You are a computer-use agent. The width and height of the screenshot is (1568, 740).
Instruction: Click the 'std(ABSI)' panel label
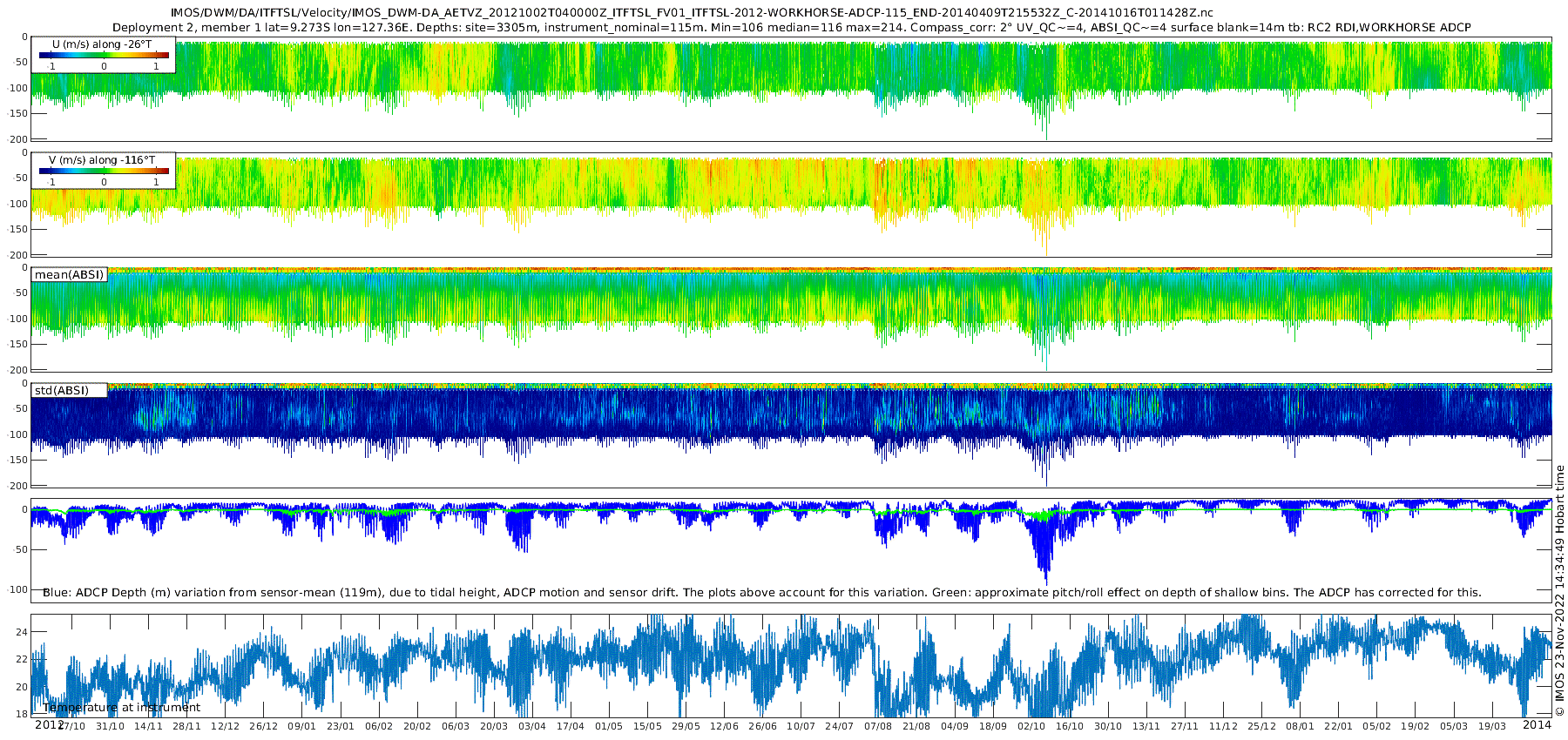tap(62, 391)
